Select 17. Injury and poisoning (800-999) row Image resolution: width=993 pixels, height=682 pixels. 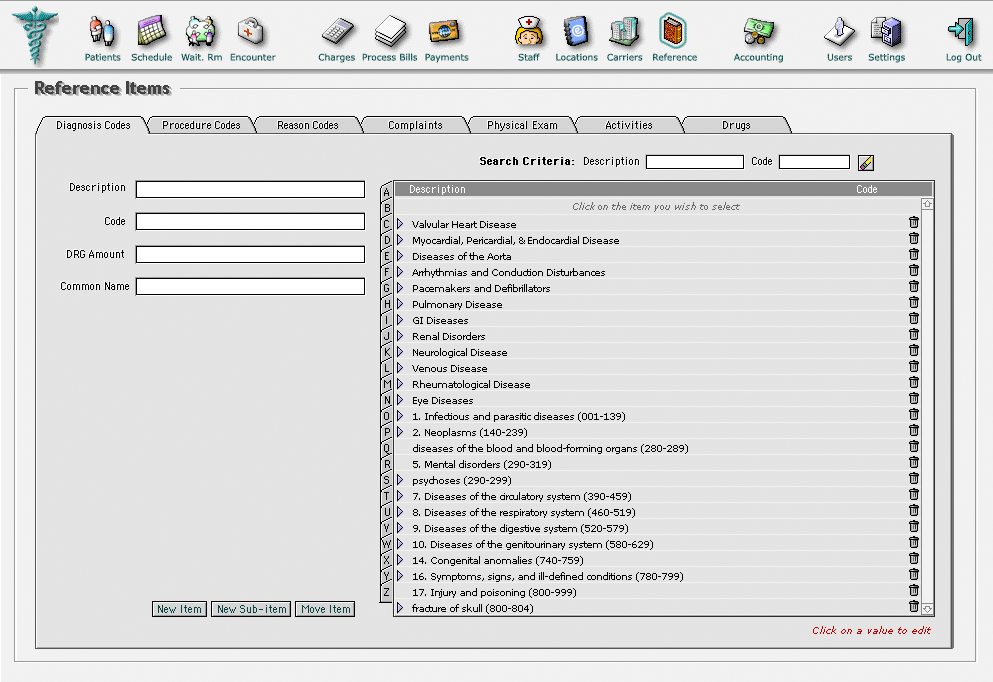tap(657, 592)
